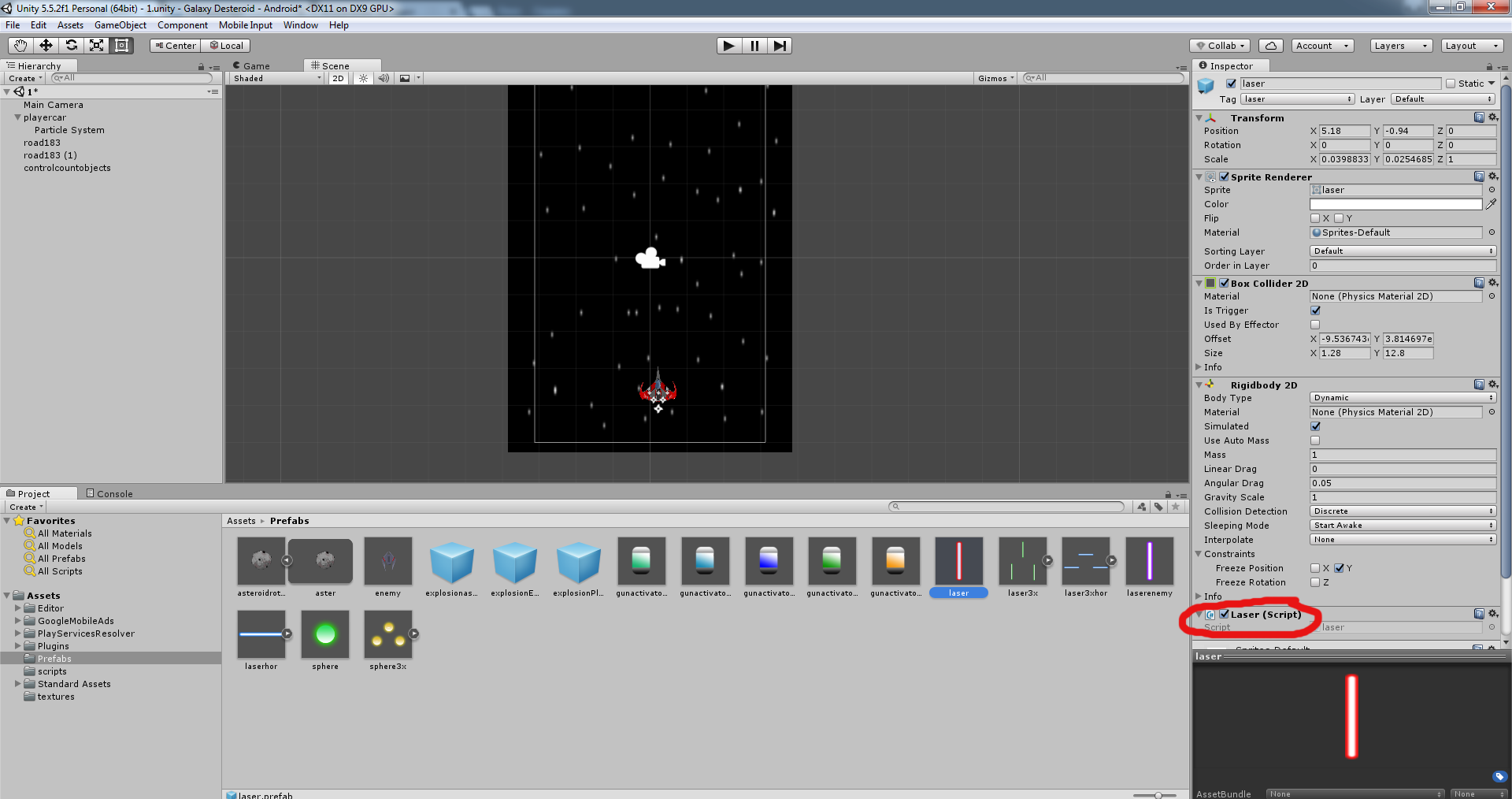Image resolution: width=1512 pixels, height=799 pixels.
Task: Switch to the Console tab
Action: point(109,494)
